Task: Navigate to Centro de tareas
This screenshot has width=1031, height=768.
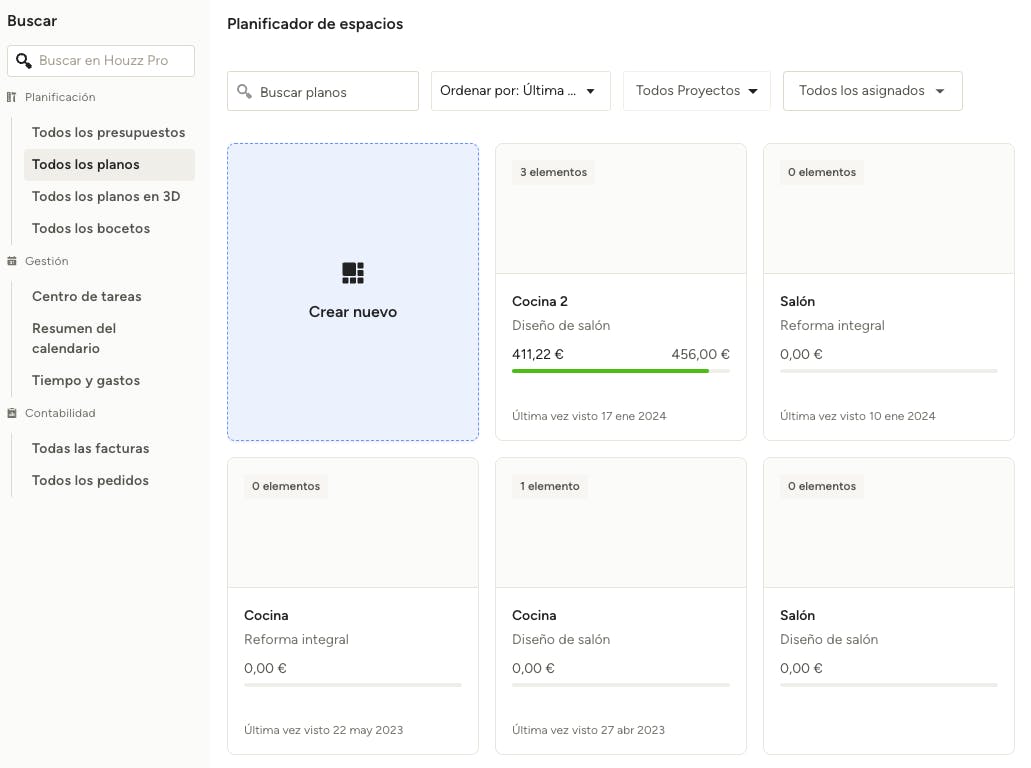Action: [x=87, y=296]
